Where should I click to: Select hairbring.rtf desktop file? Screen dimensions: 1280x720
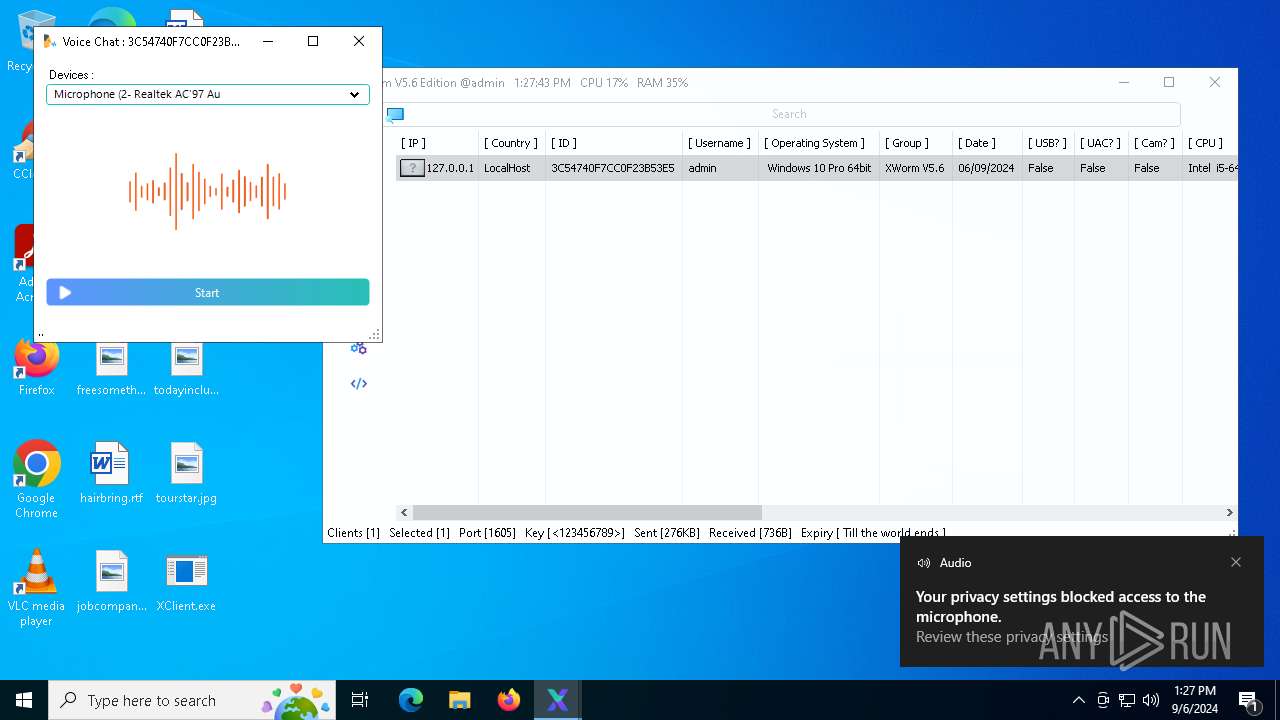click(111, 473)
